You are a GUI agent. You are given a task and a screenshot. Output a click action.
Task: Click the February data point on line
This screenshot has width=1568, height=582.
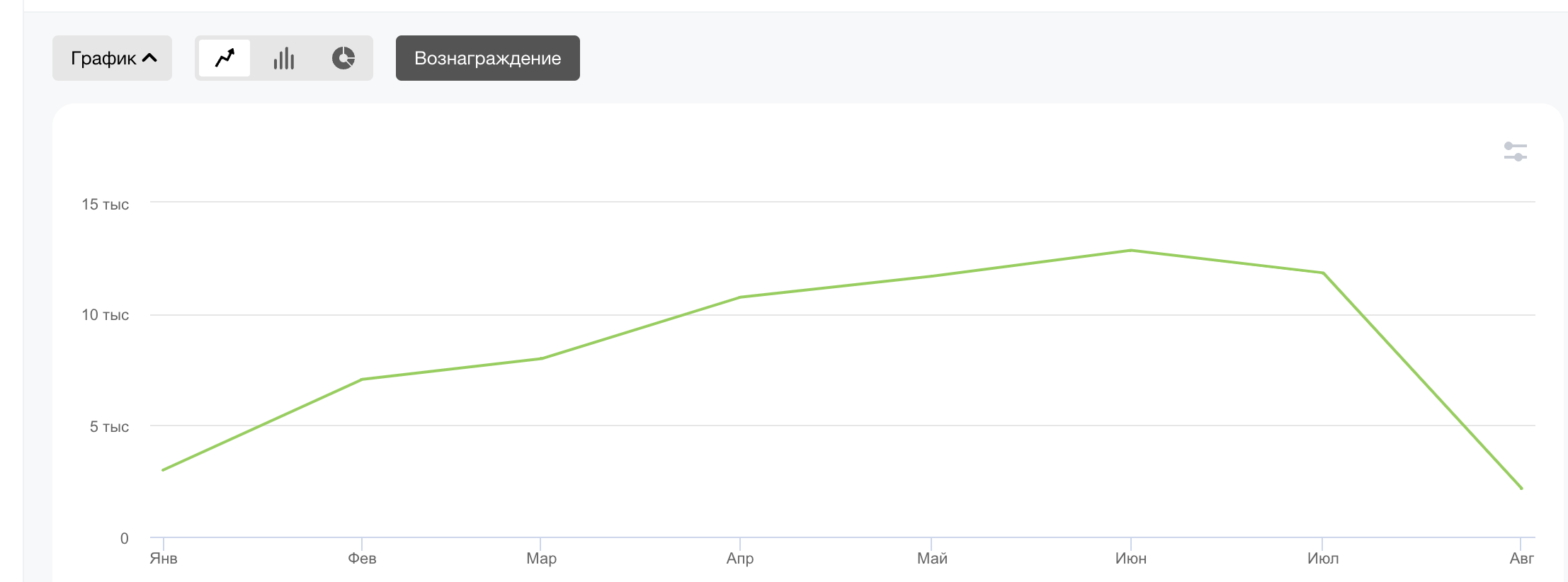362,379
